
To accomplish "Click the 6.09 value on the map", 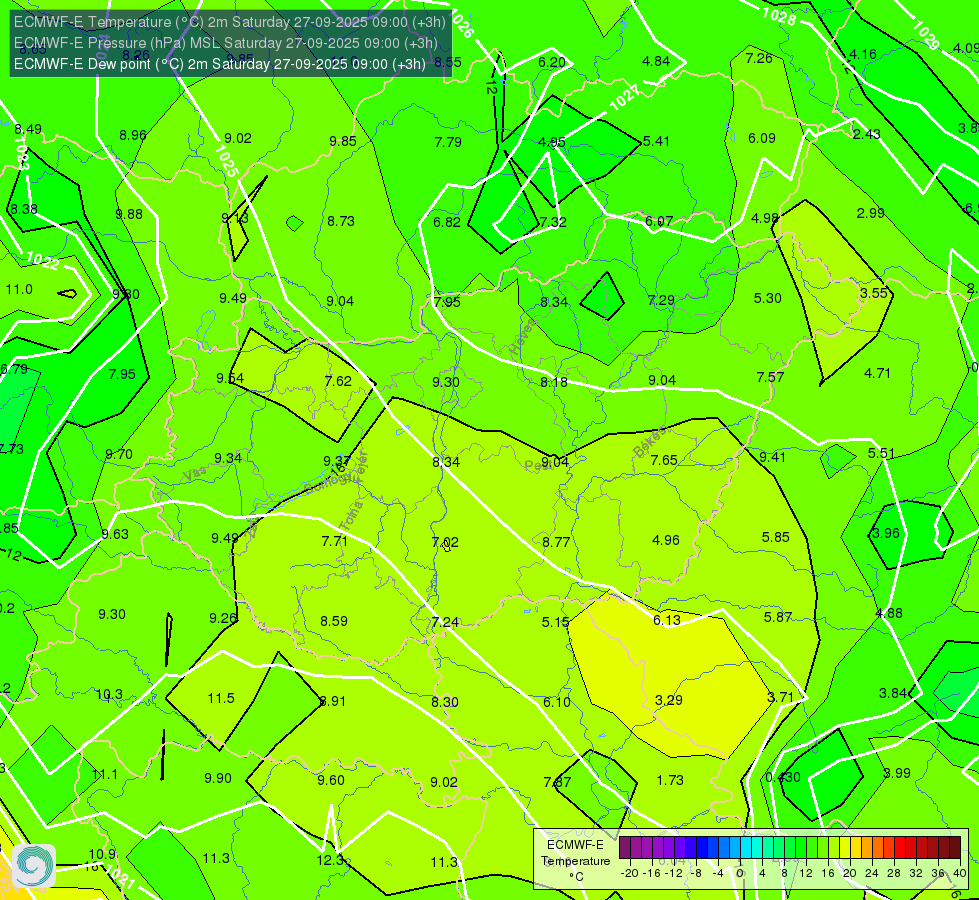I will coord(762,138).
